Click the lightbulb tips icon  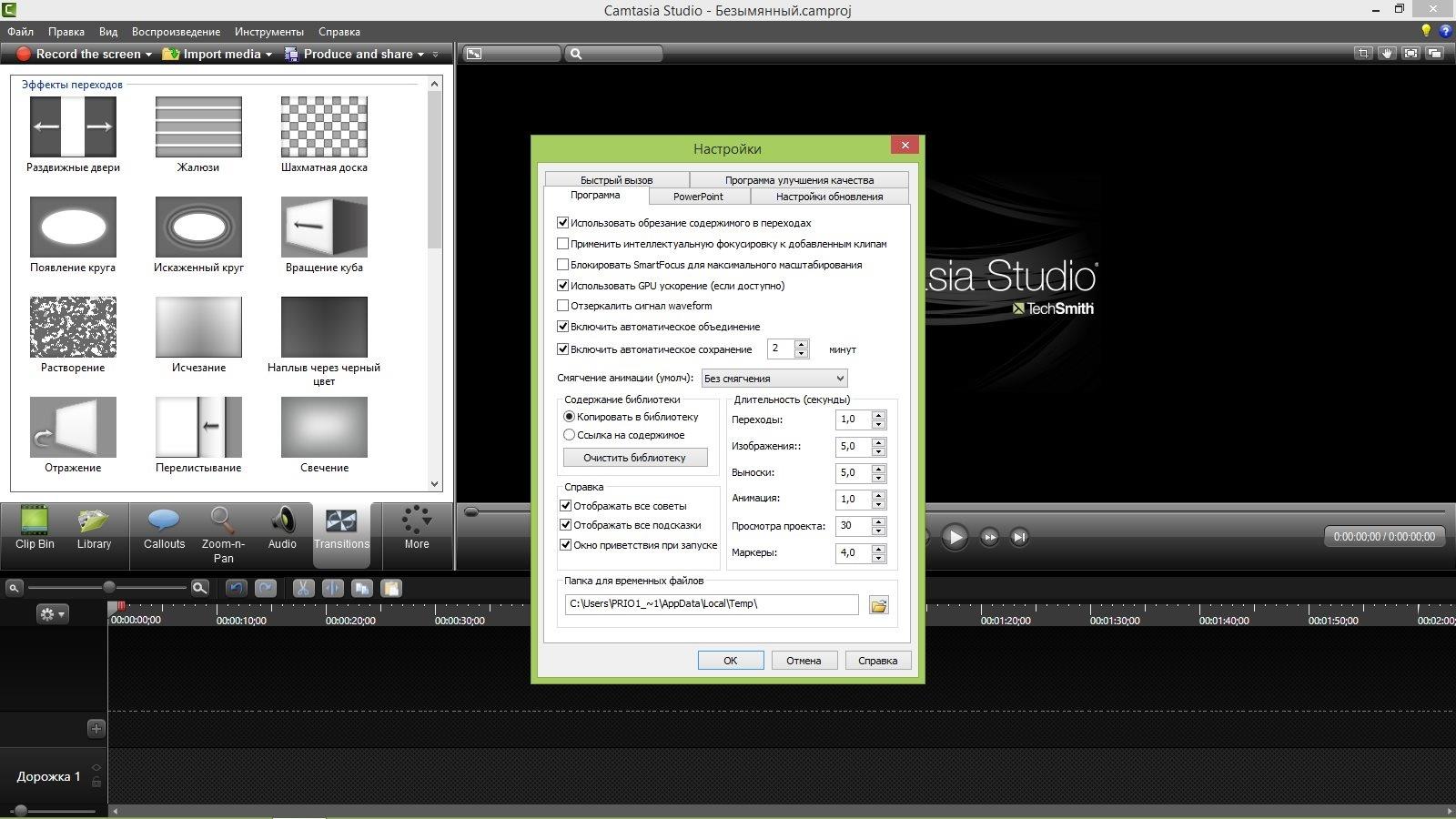click(1426, 31)
